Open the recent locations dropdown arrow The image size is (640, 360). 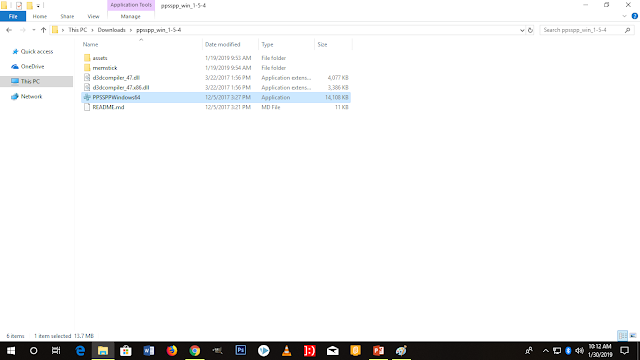[33, 30]
